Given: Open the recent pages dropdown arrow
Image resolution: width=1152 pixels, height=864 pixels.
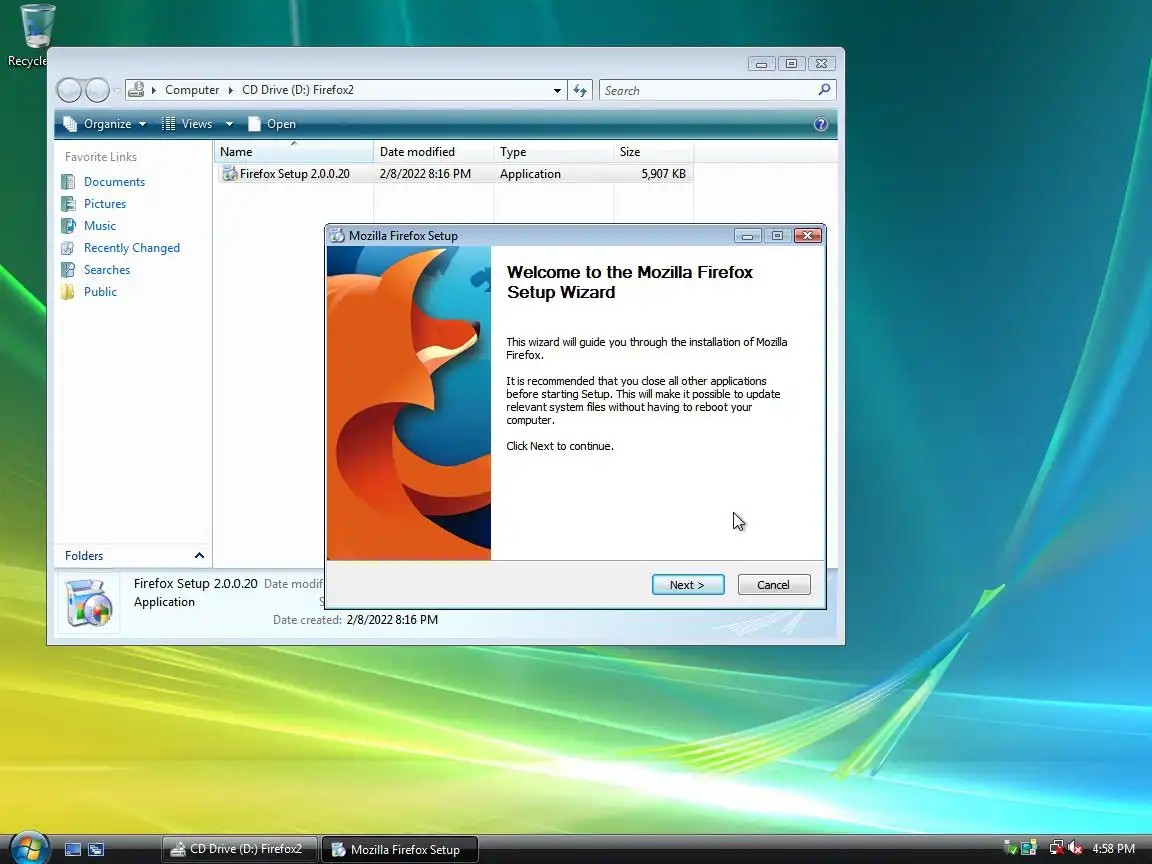Looking at the screenshot, I should 117,90.
